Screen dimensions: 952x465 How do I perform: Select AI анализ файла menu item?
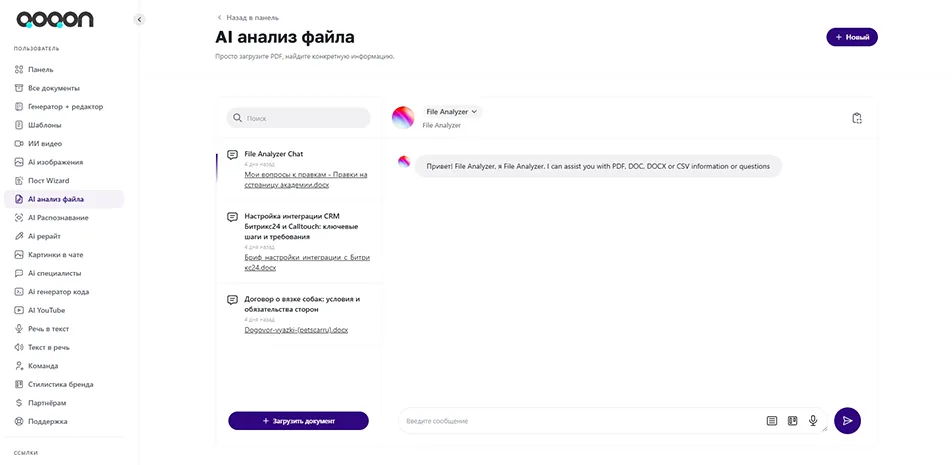coord(56,199)
